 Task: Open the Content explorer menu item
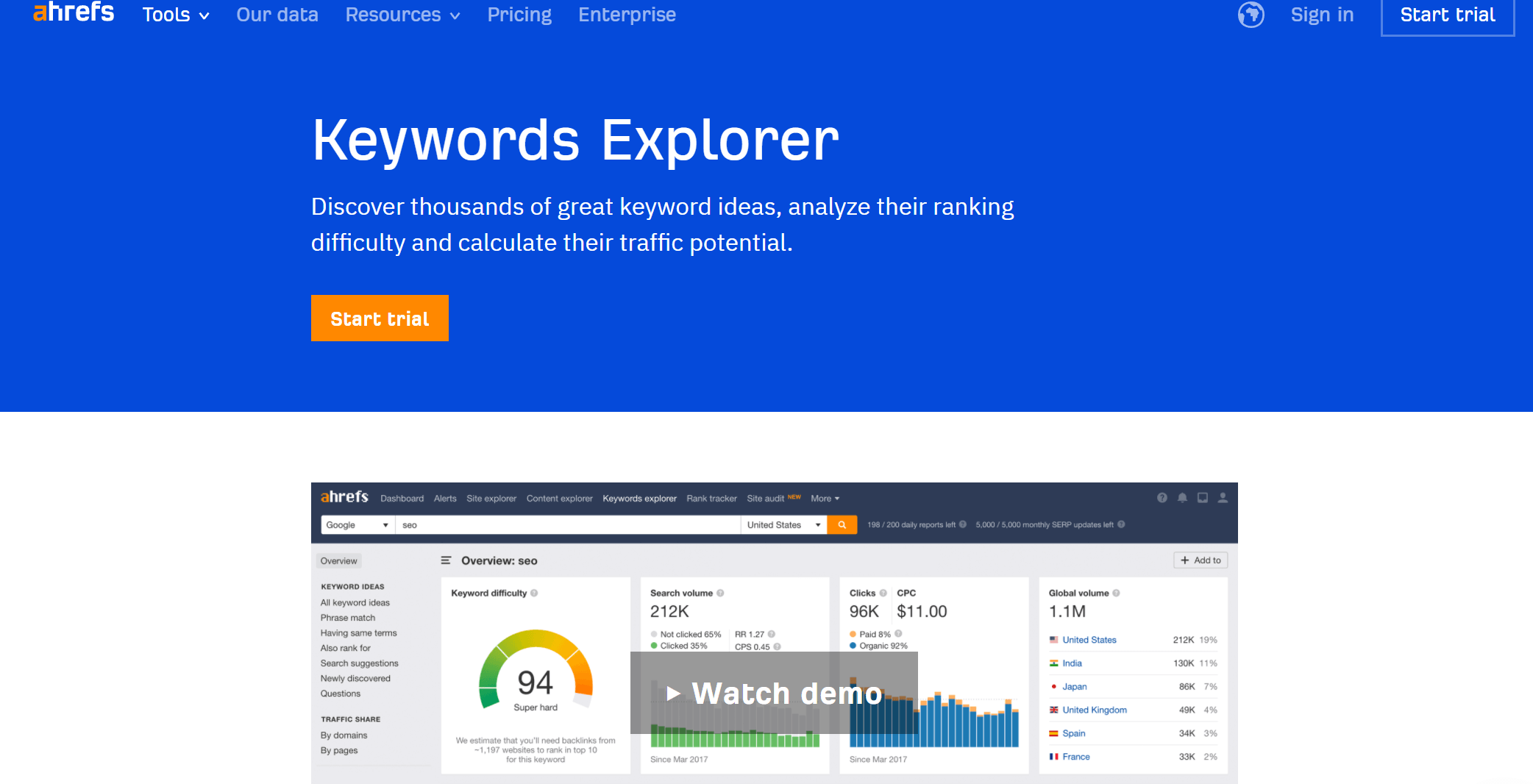559,498
